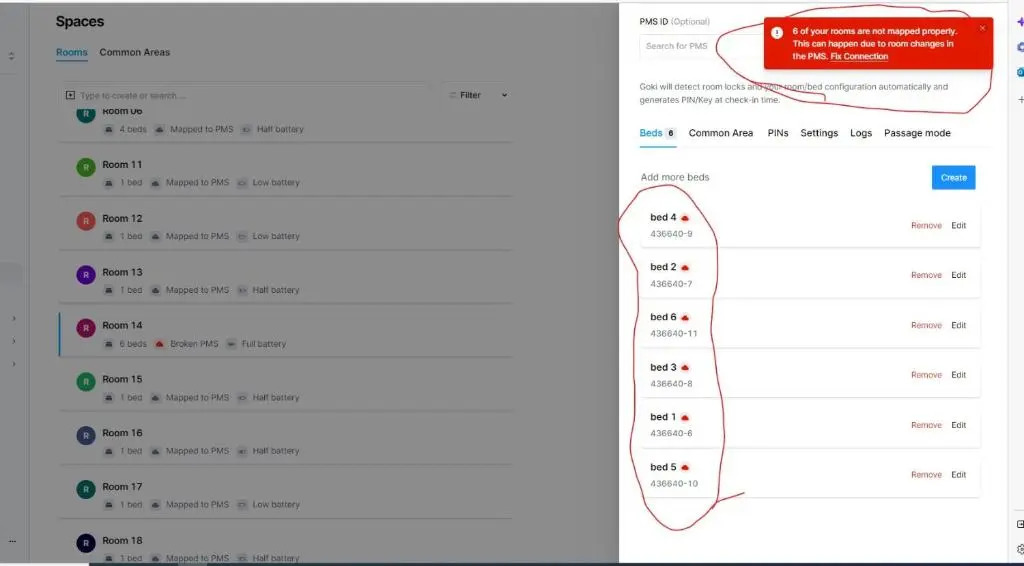Image resolution: width=1024 pixels, height=566 pixels.
Task: Click the Fix Connection link
Action: (859, 57)
